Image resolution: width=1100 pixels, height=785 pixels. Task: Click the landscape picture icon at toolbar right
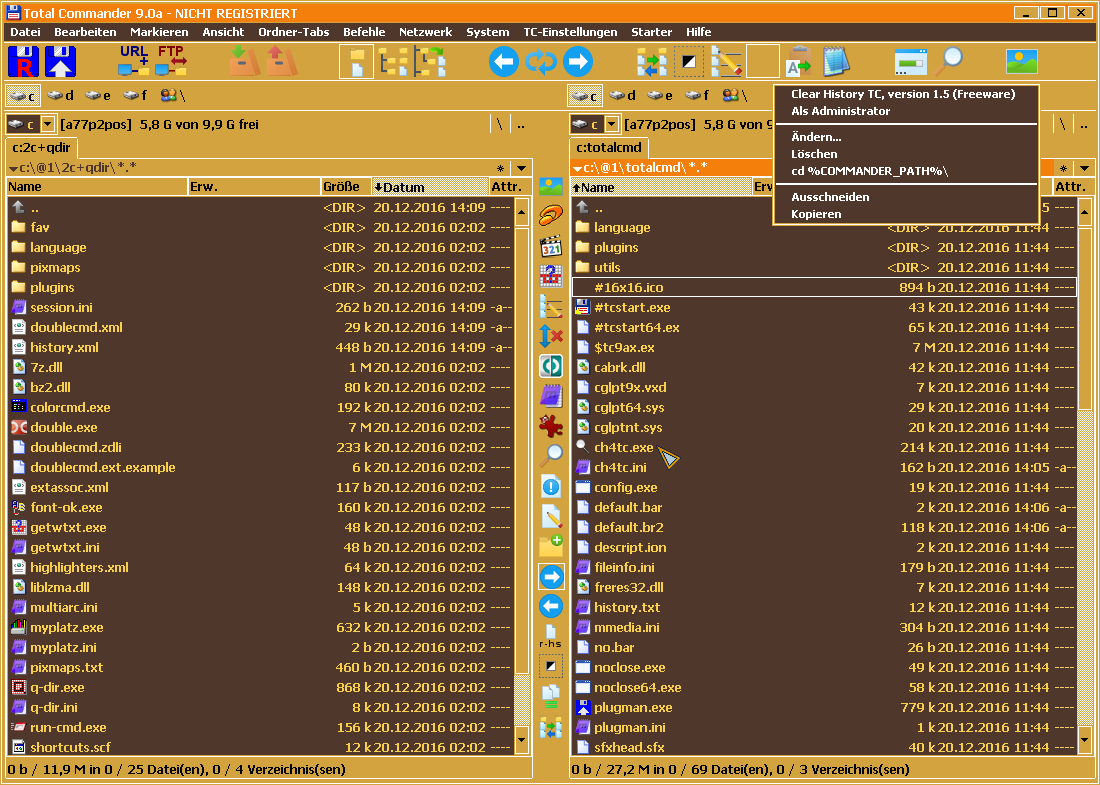point(1021,62)
